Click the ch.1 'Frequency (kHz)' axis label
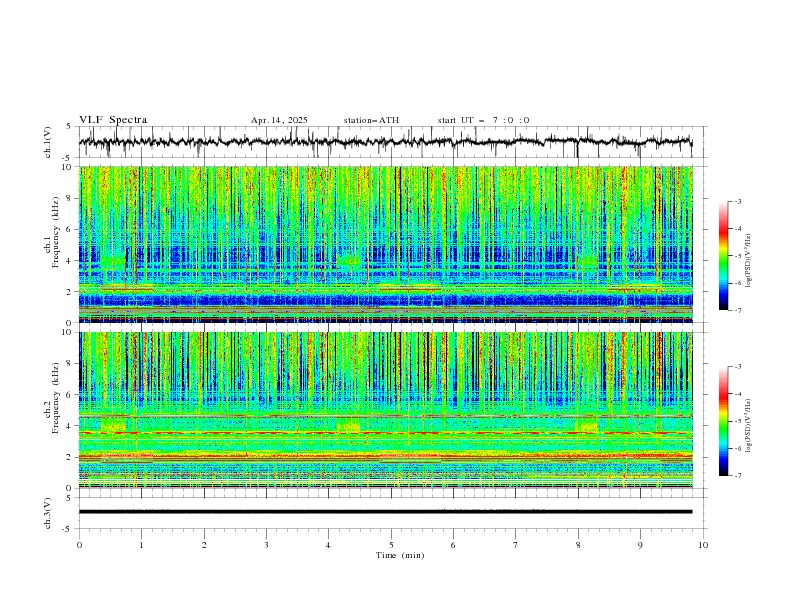The image size is (792, 612). pyautogui.click(x=56, y=232)
